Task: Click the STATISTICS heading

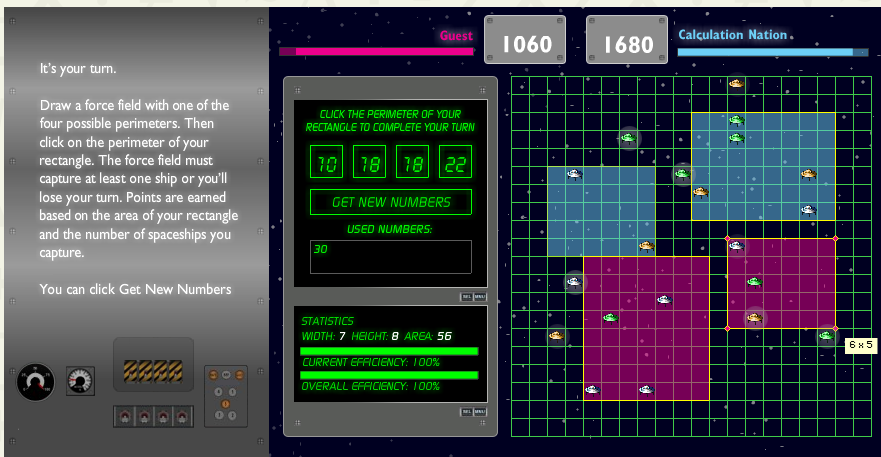Action: 328,321
